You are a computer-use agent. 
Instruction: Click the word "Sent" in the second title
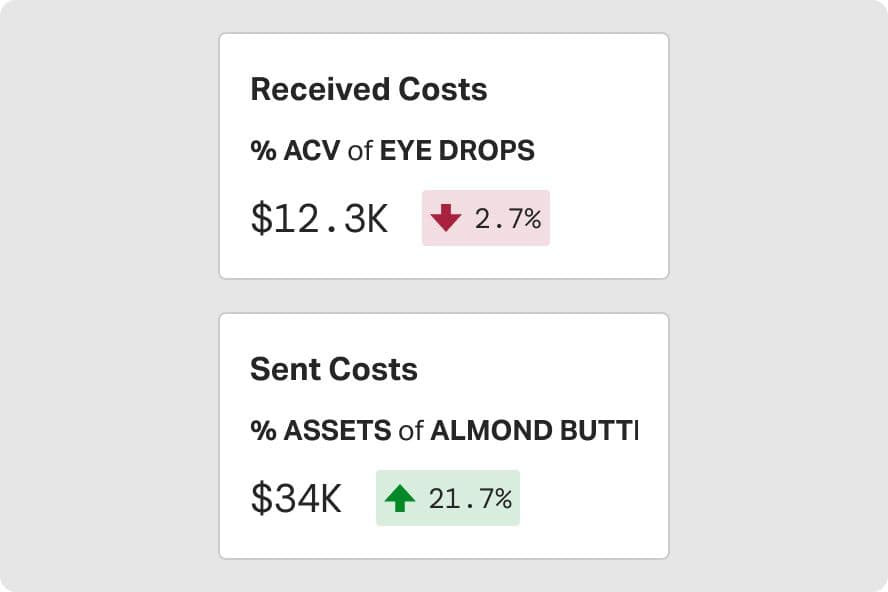279,370
